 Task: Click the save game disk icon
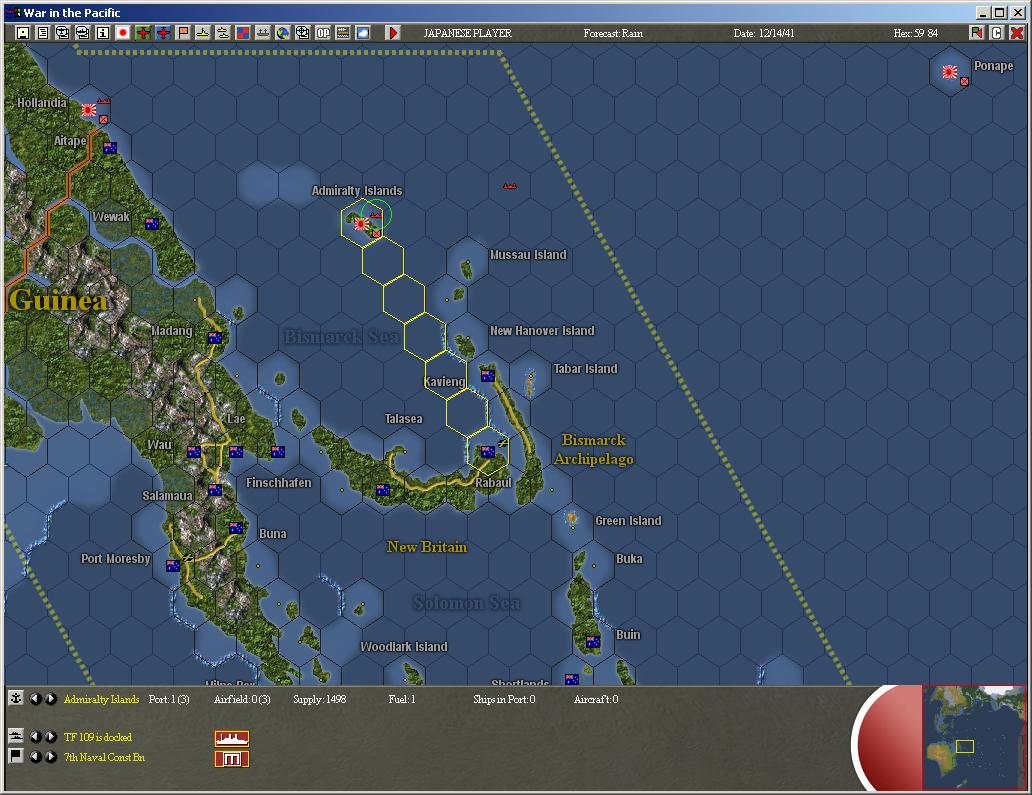(23, 33)
